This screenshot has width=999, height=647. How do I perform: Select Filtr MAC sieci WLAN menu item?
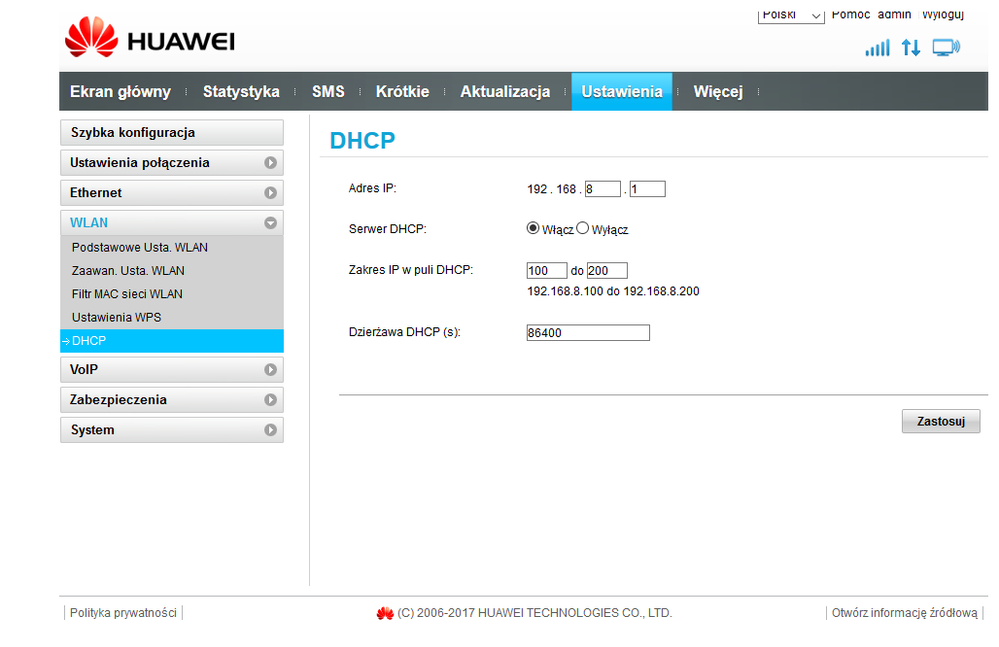(127, 294)
